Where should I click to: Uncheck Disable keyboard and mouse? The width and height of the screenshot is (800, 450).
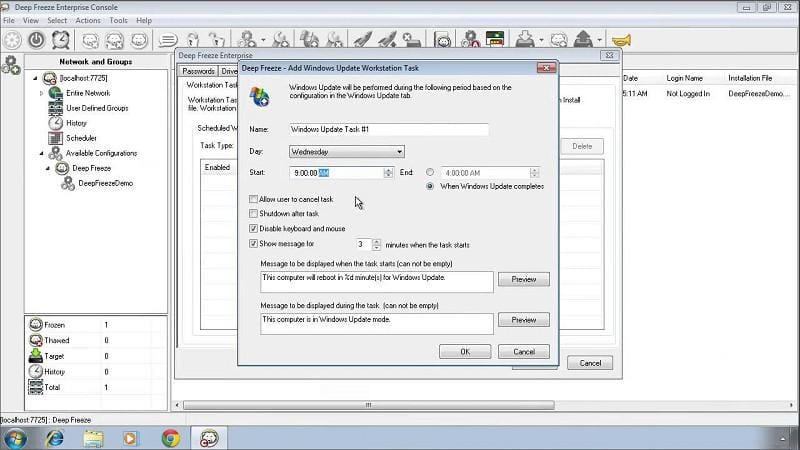click(253, 228)
